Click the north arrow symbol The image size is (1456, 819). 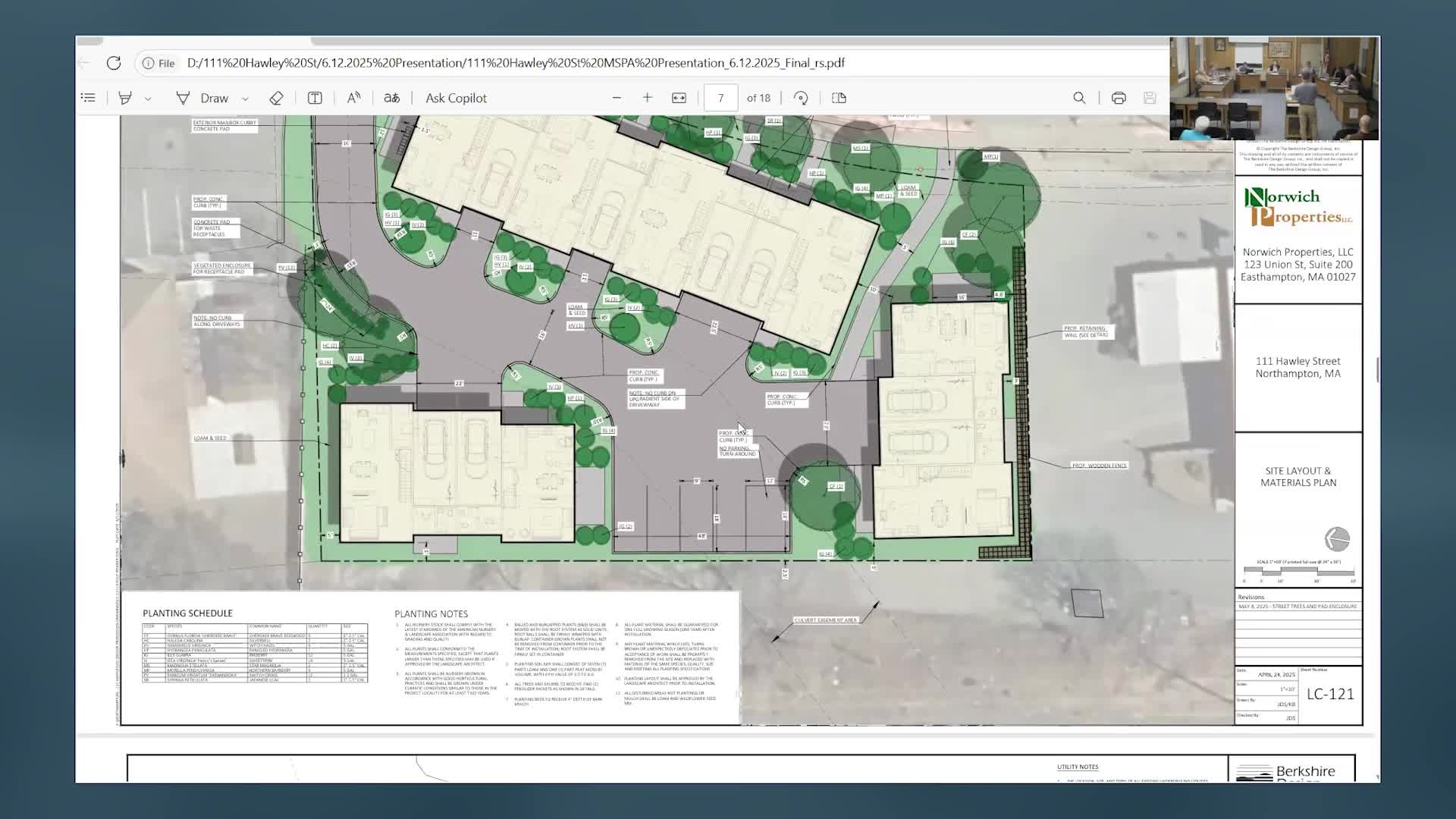(x=1337, y=539)
